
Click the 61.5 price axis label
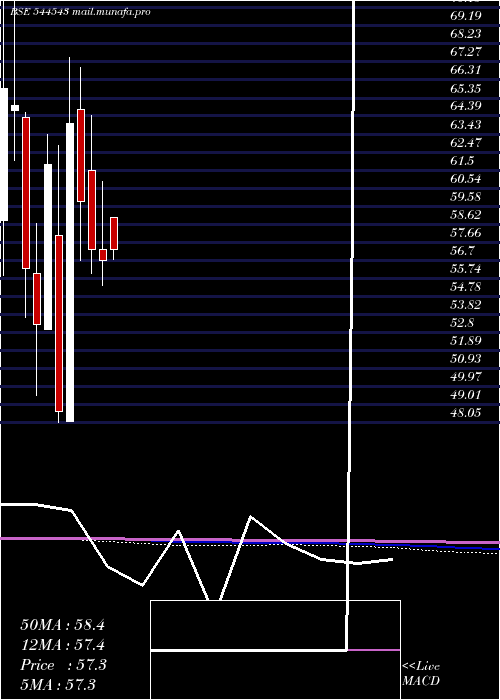point(462,161)
